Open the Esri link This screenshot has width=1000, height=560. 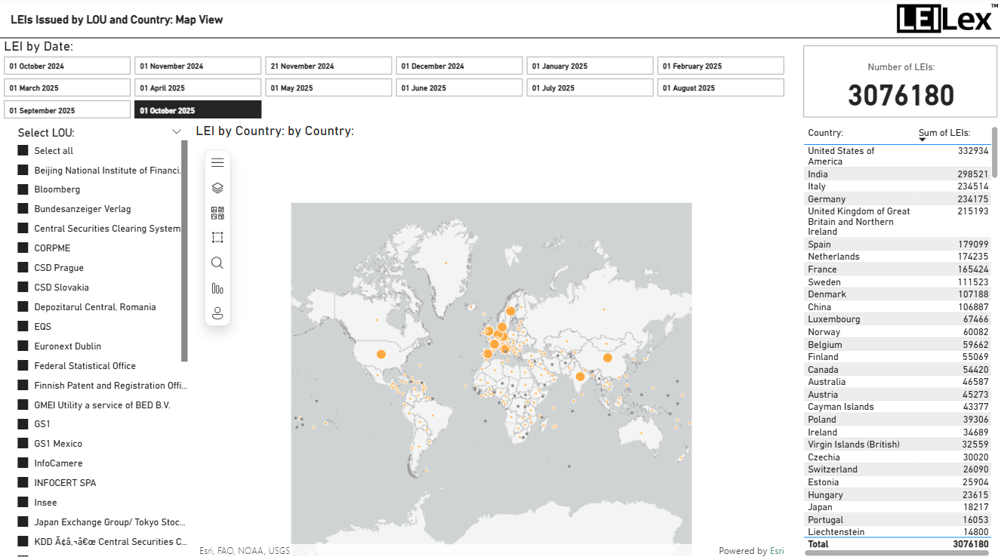(x=776, y=551)
